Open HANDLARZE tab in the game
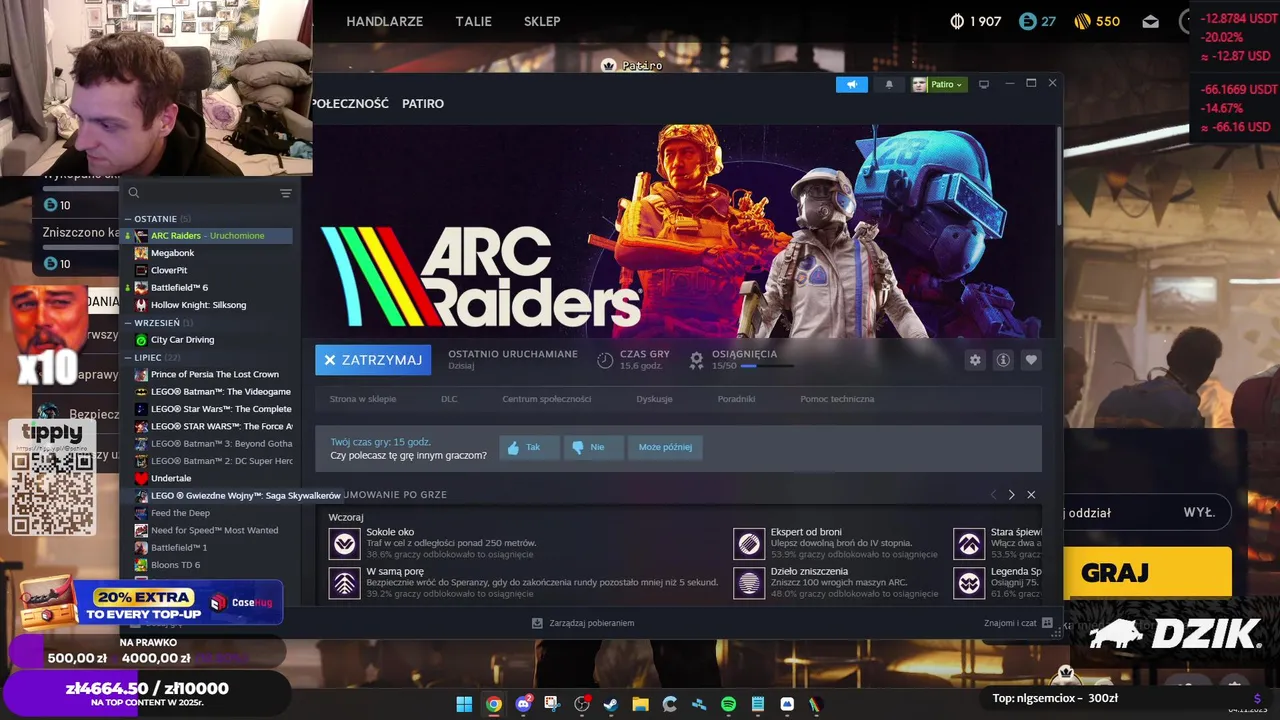Screen dimensions: 1280x720 click(x=384, y=21)
